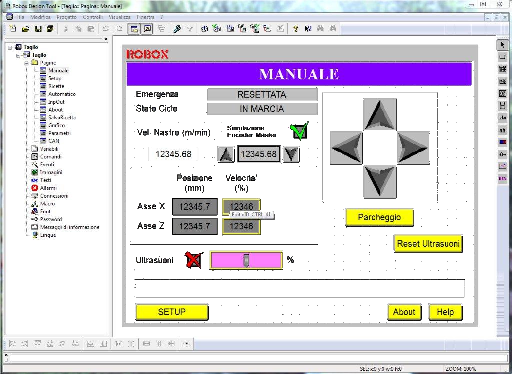Click the Parcheggio button
The image size is (512, 374).
[379, 217]
